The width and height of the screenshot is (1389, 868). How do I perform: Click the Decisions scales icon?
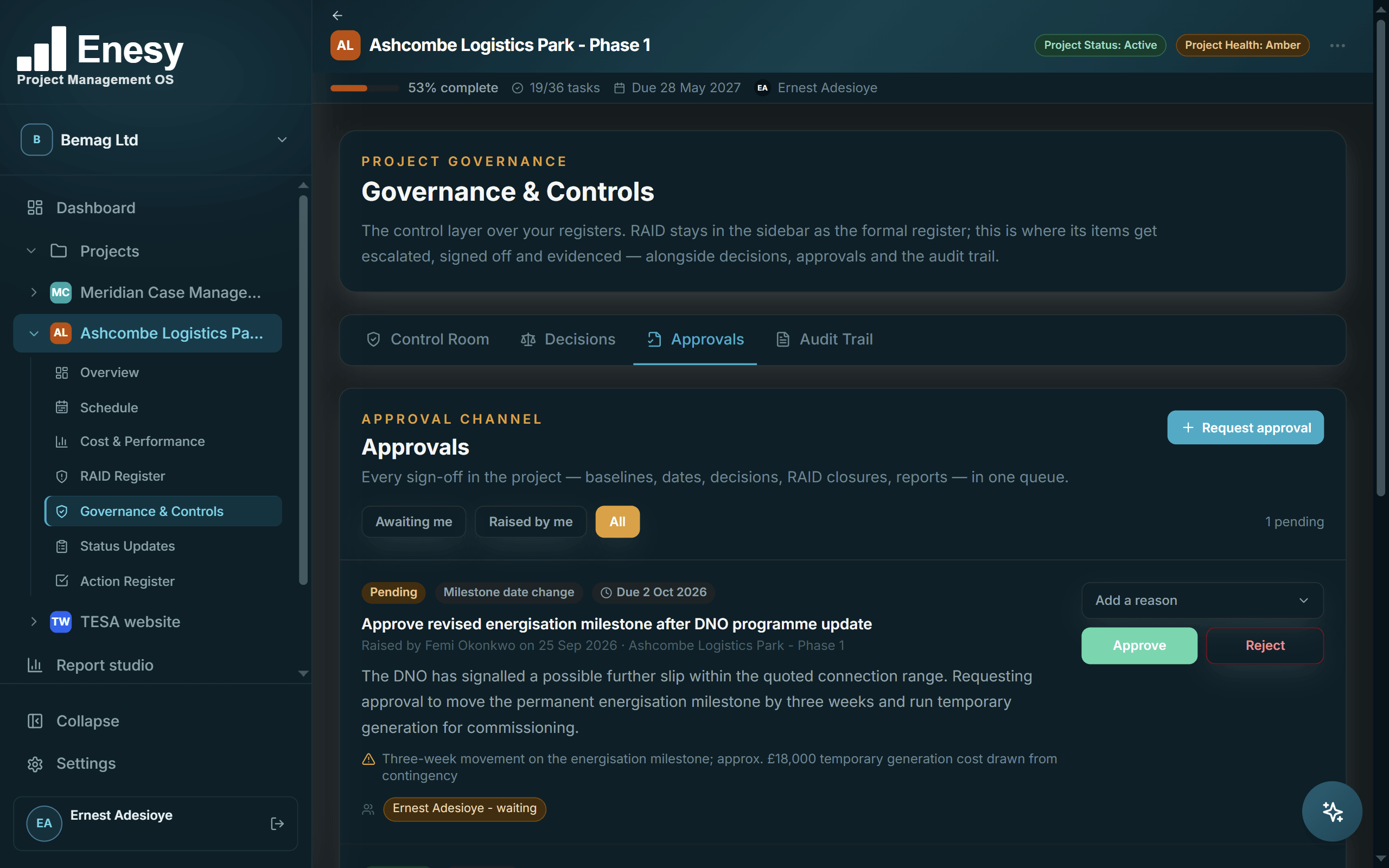point(528,339)
